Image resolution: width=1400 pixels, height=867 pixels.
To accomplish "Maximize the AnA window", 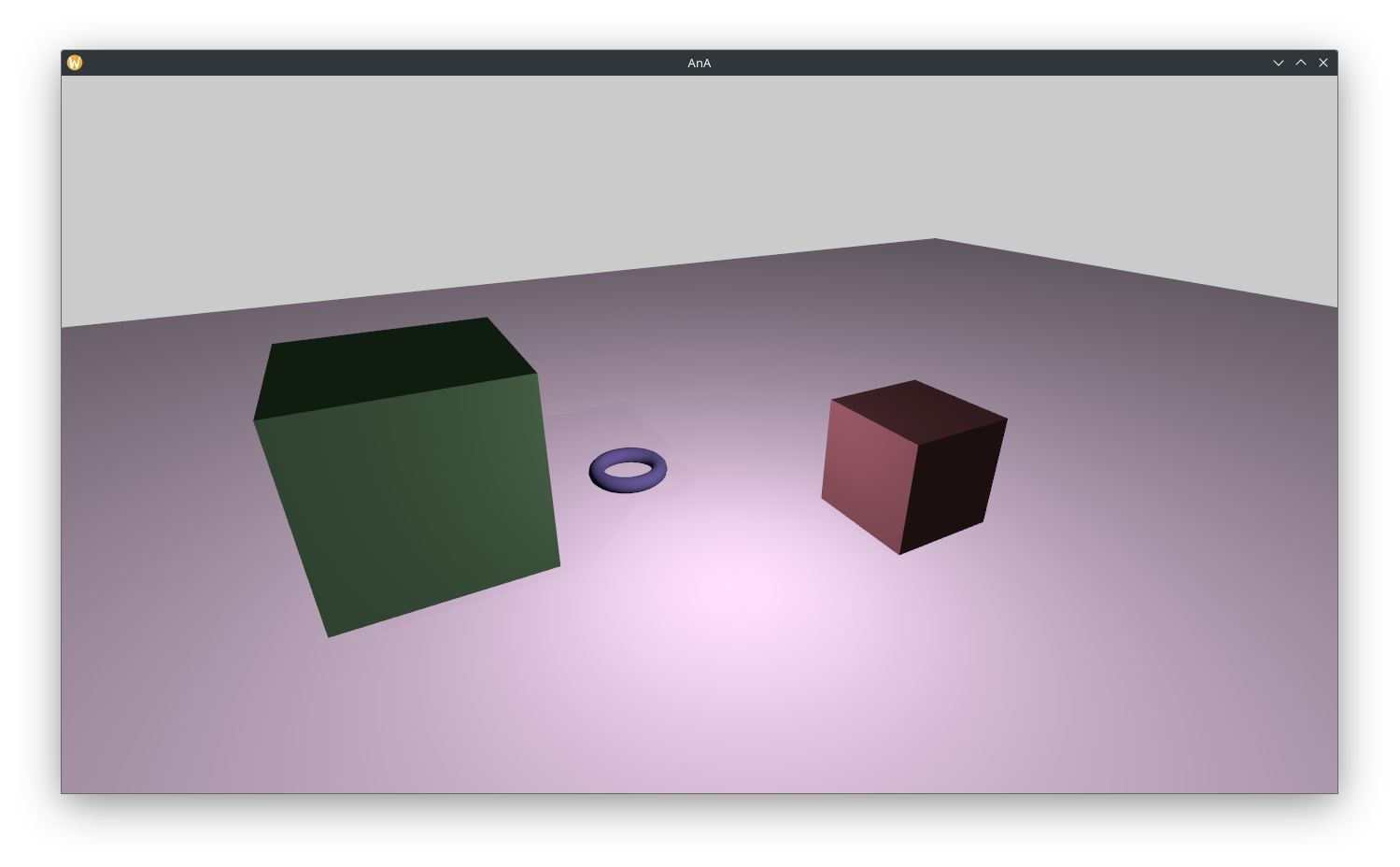I will [1300, 63].
